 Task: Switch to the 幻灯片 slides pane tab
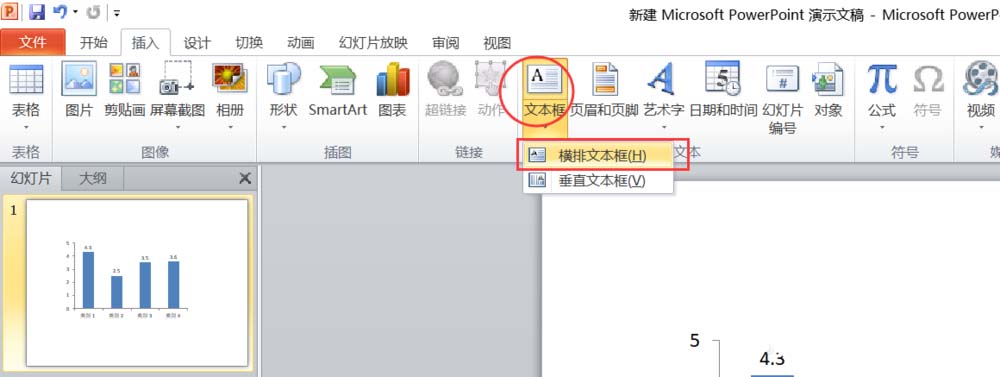pos(31,179)
